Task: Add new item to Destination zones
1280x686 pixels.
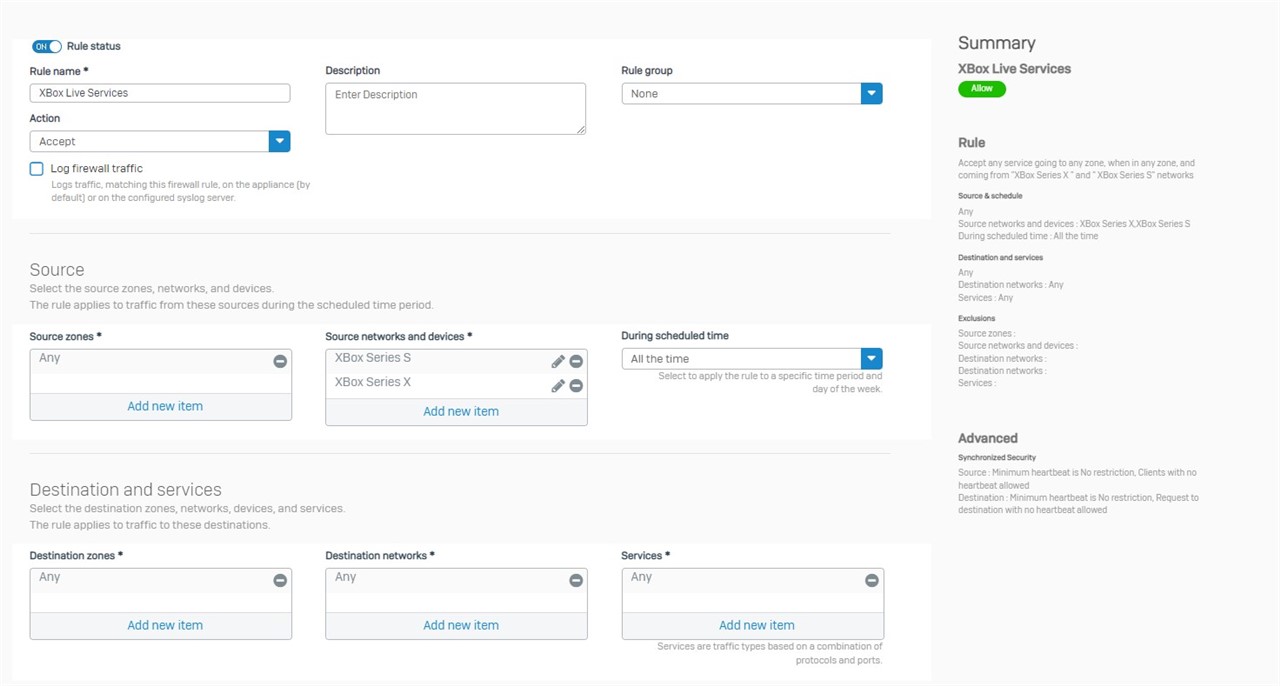Action: tap(165, 625)
